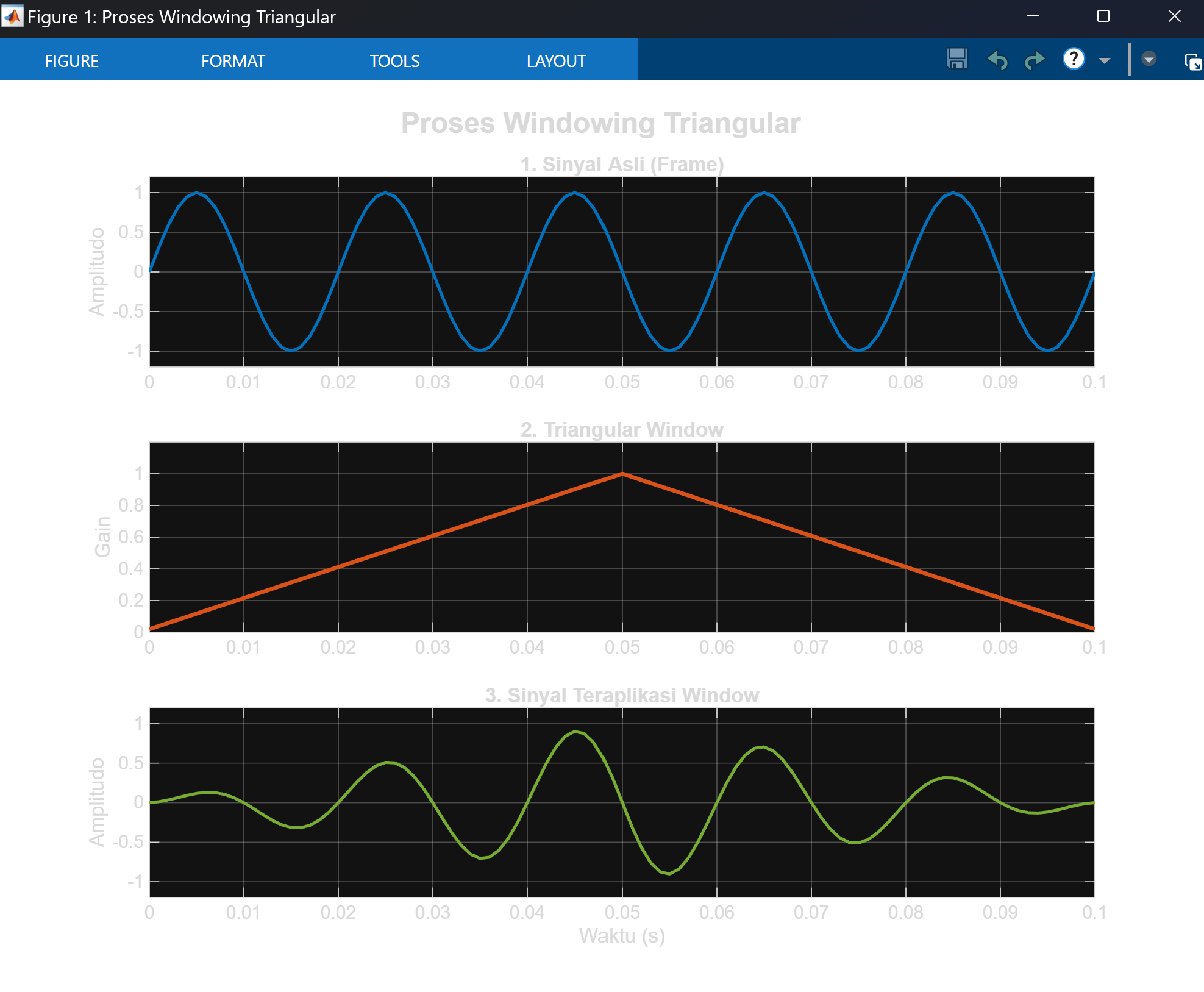Click the Save floppy disk icon

point(956,59)
